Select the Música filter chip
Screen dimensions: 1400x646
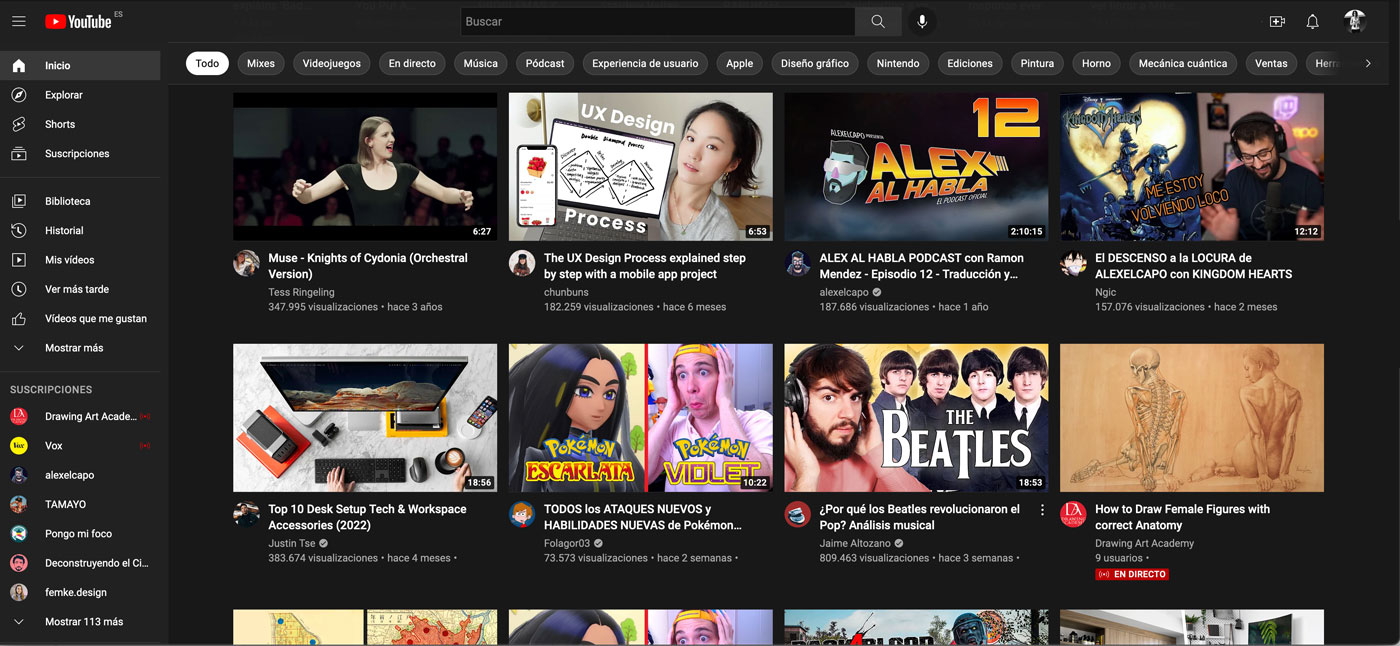point(480,63)
